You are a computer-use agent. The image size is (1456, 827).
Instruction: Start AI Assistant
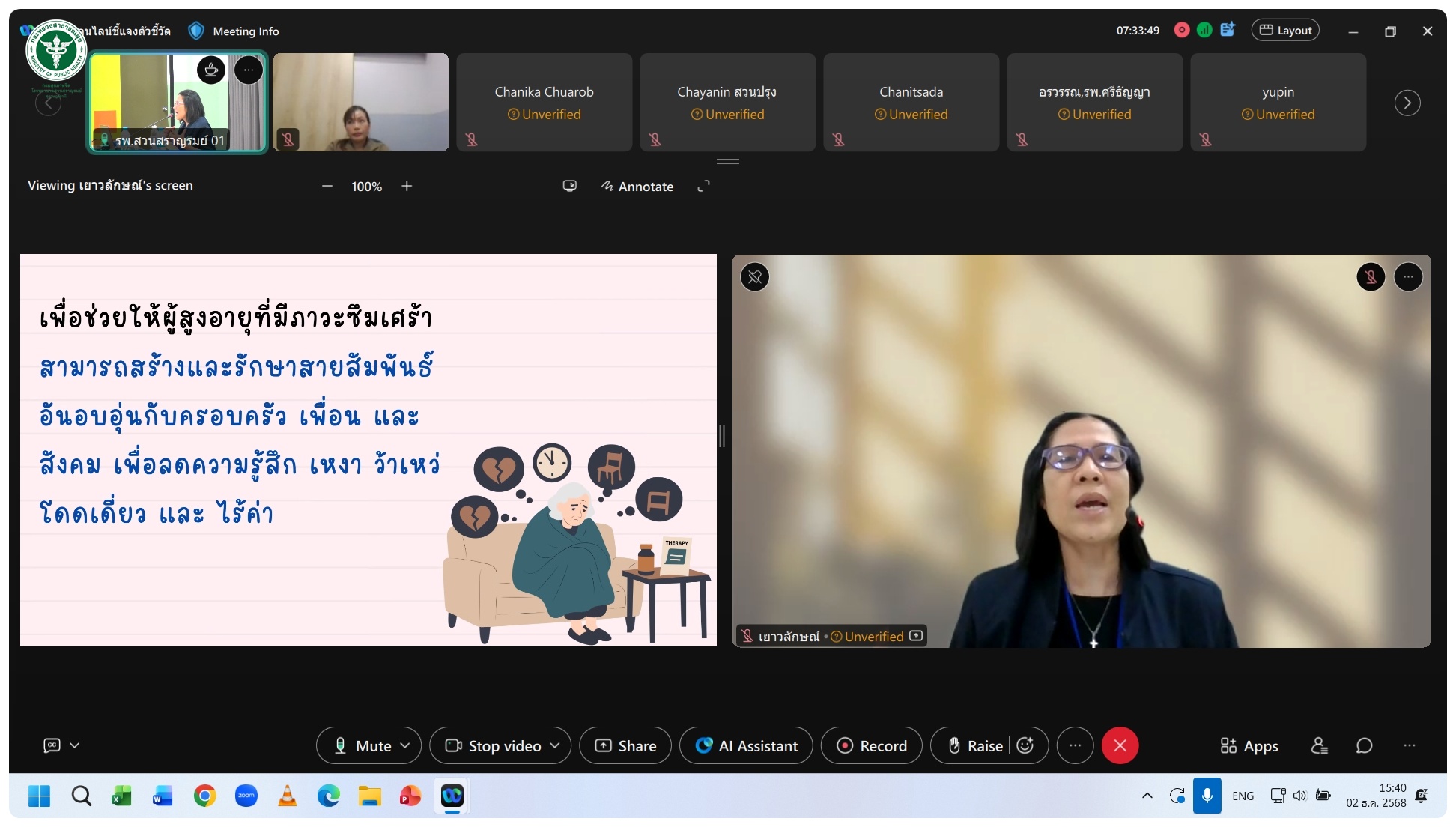click(x=746, y=745)
